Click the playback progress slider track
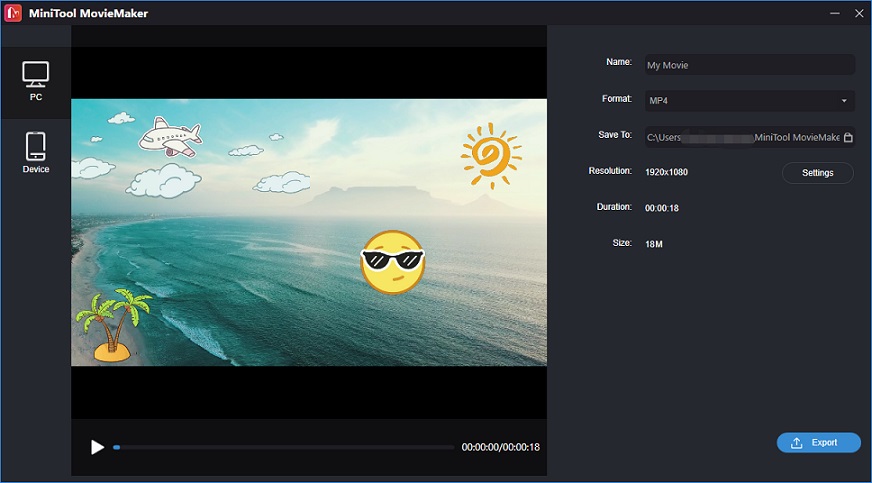 (284, 447)
